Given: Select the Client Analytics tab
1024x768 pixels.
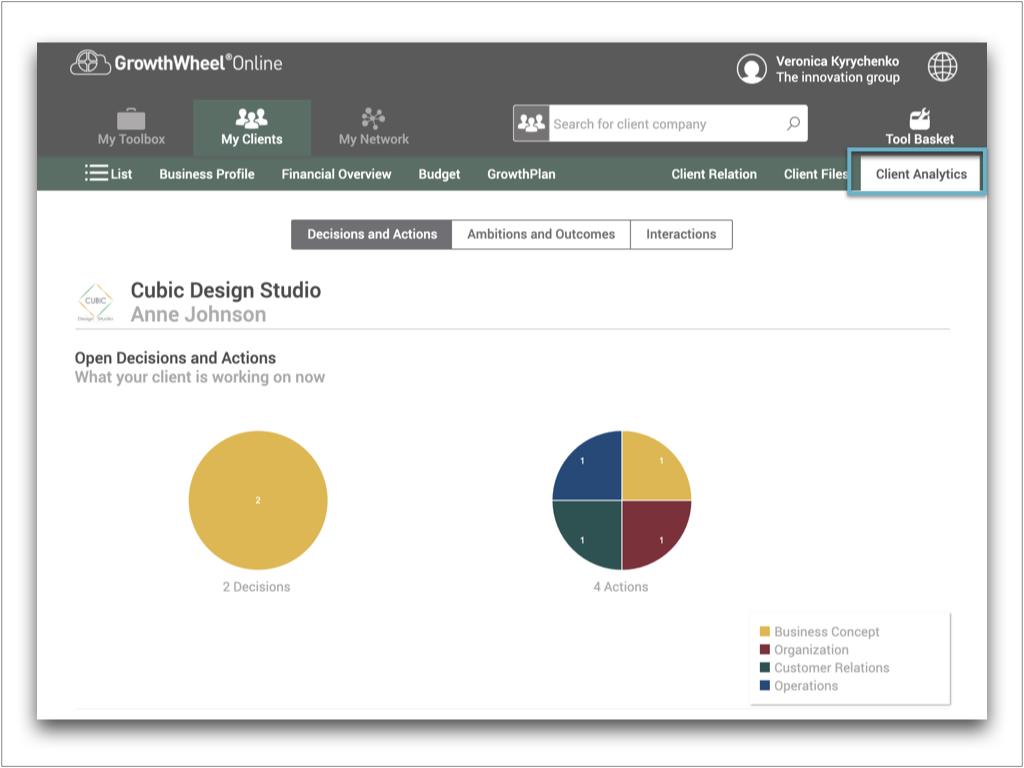Looking at the screenshot, I should [x=921, y=174].
